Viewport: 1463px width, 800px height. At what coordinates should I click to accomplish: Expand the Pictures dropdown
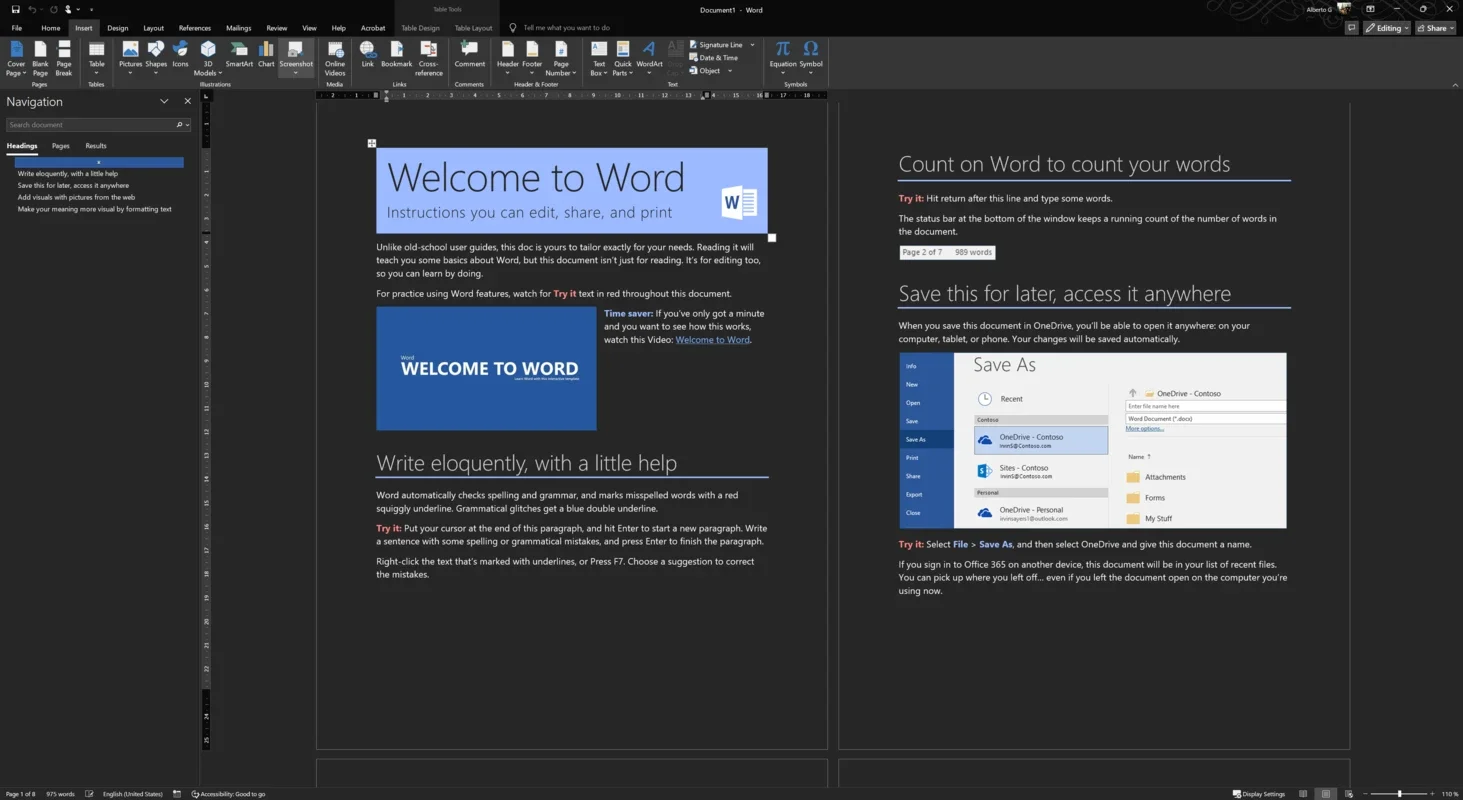[131, 58]
